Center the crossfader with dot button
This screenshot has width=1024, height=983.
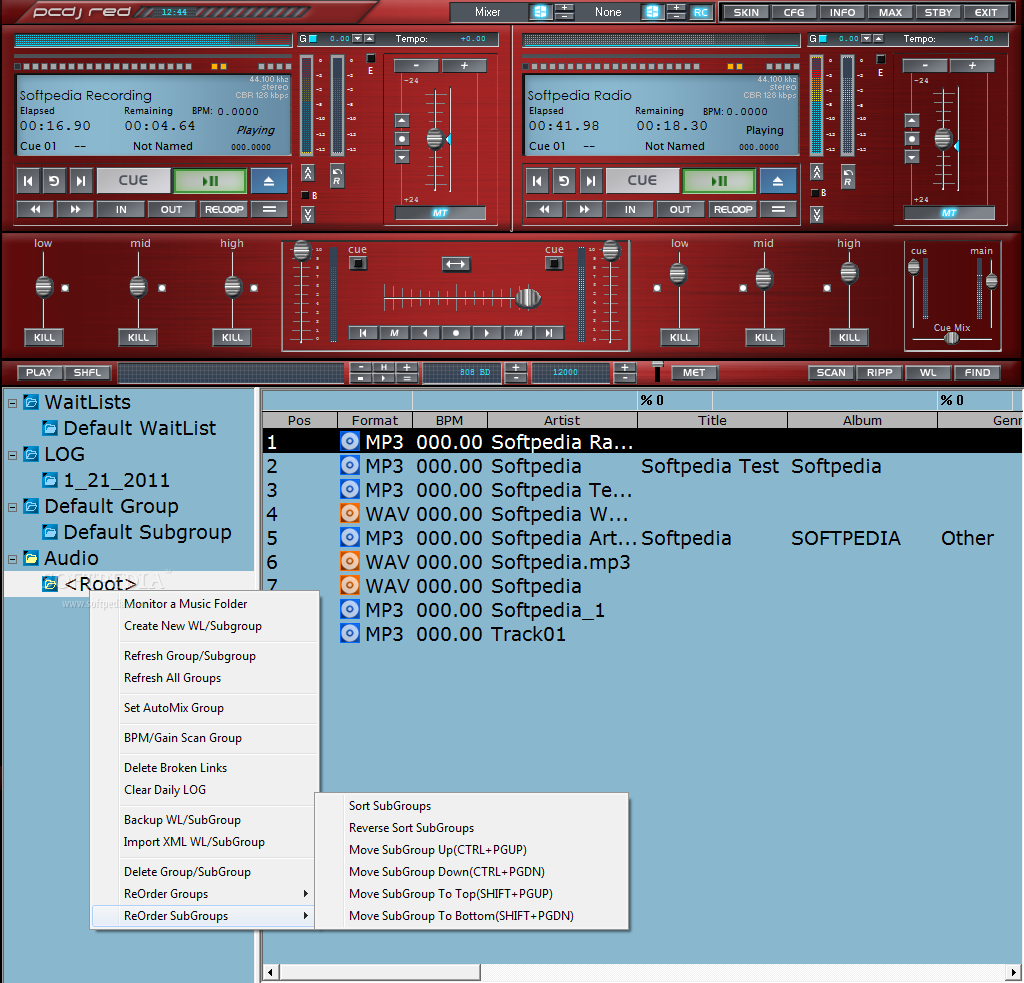pyautogui.click(x=456, y=333)
